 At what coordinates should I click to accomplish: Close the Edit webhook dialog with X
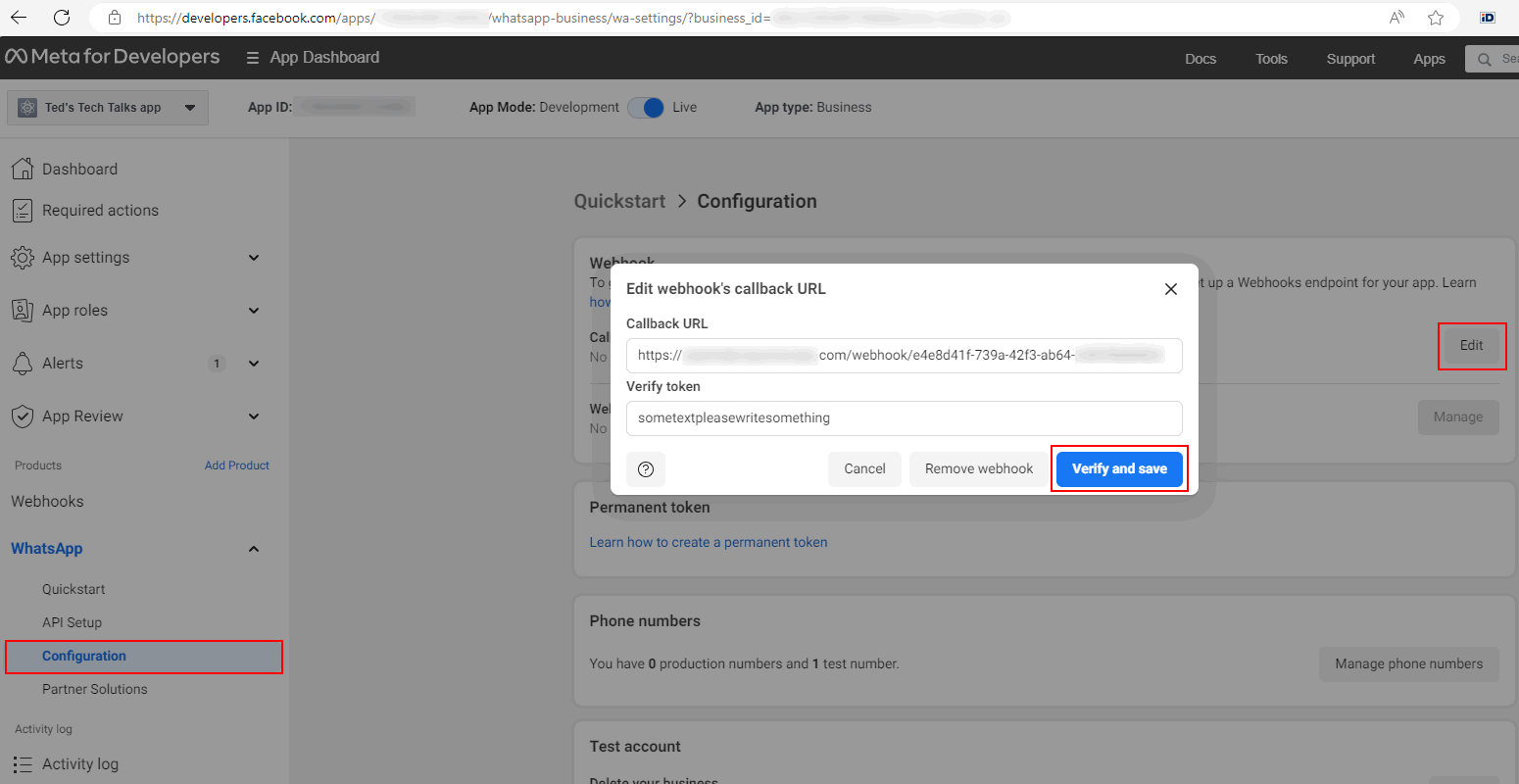click(1170, 289)
